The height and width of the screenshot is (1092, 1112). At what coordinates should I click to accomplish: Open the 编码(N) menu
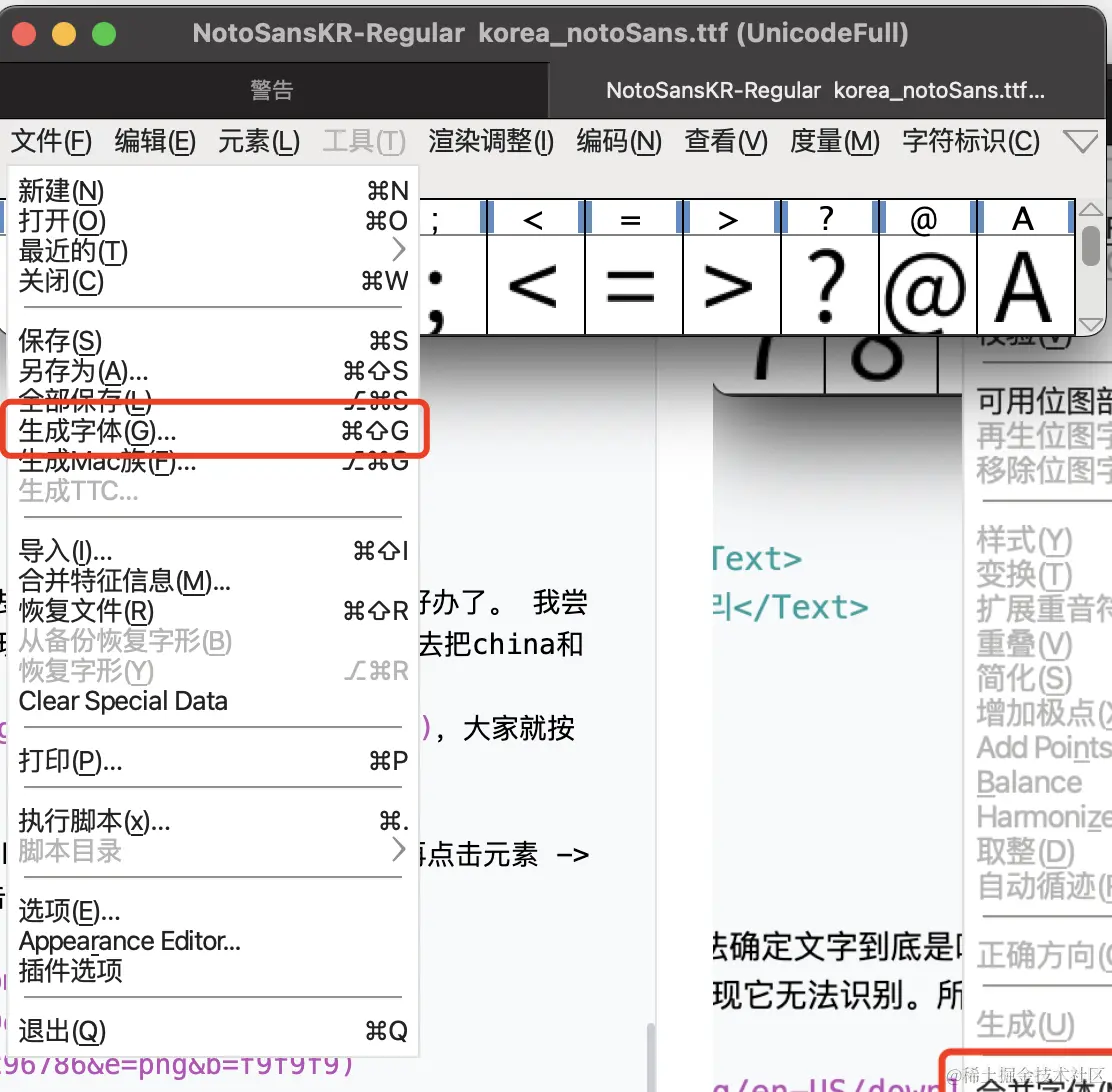[618, 141]
